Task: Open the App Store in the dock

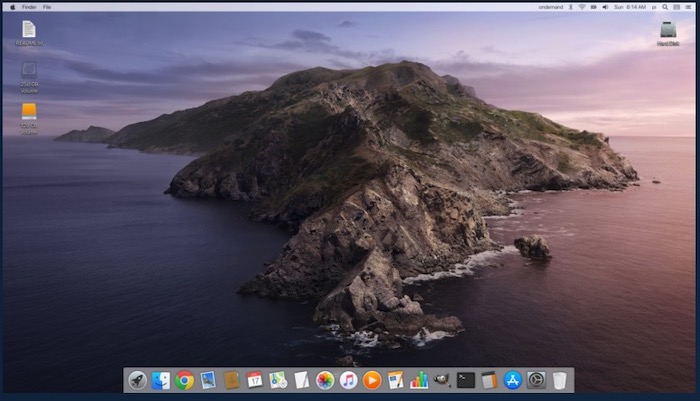Action: 513,380
